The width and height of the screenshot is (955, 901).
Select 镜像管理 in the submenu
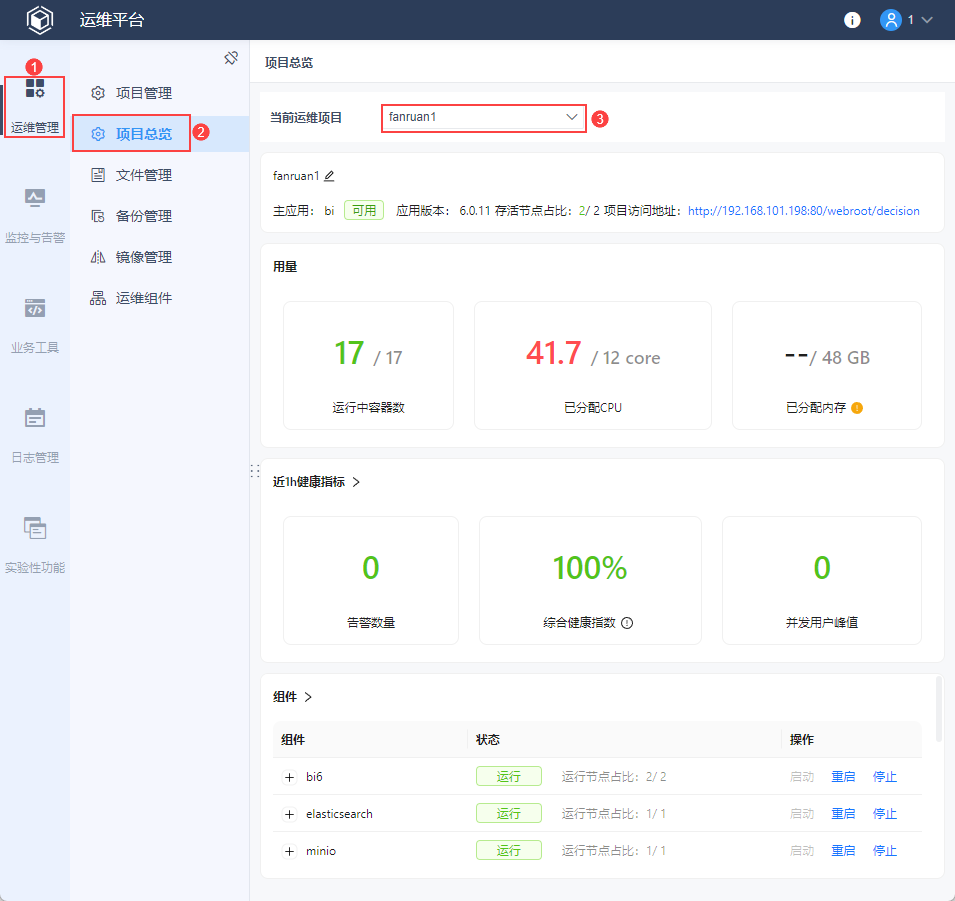144,257
